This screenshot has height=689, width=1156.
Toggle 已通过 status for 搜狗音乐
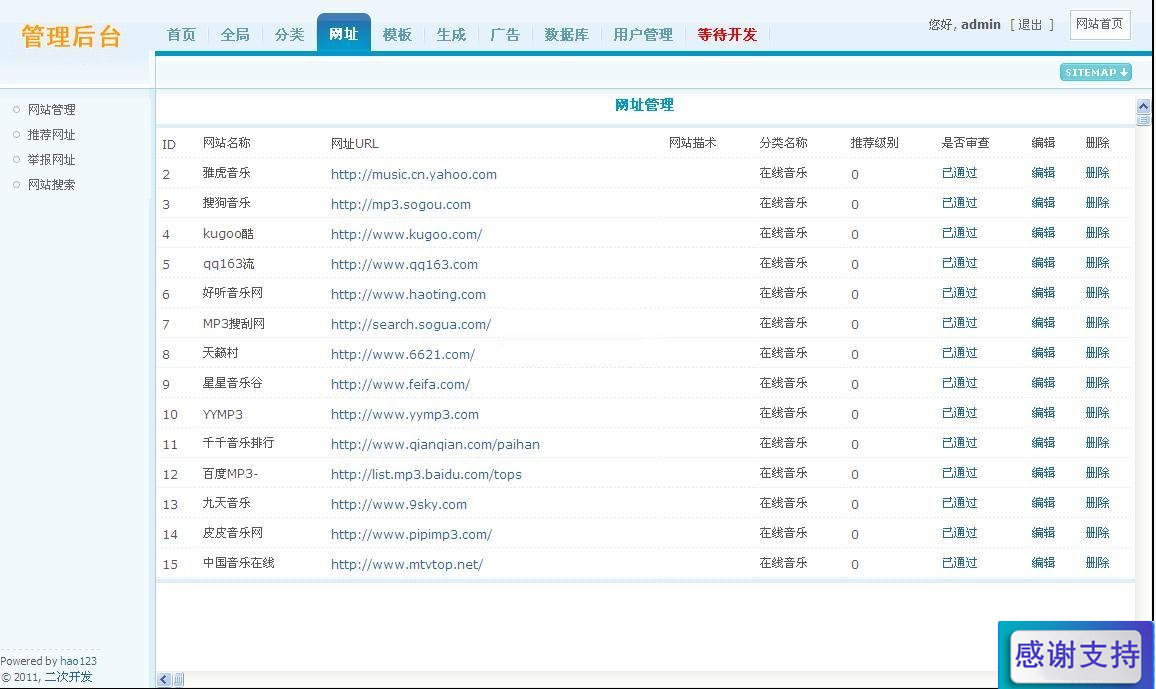coord(959,203)
